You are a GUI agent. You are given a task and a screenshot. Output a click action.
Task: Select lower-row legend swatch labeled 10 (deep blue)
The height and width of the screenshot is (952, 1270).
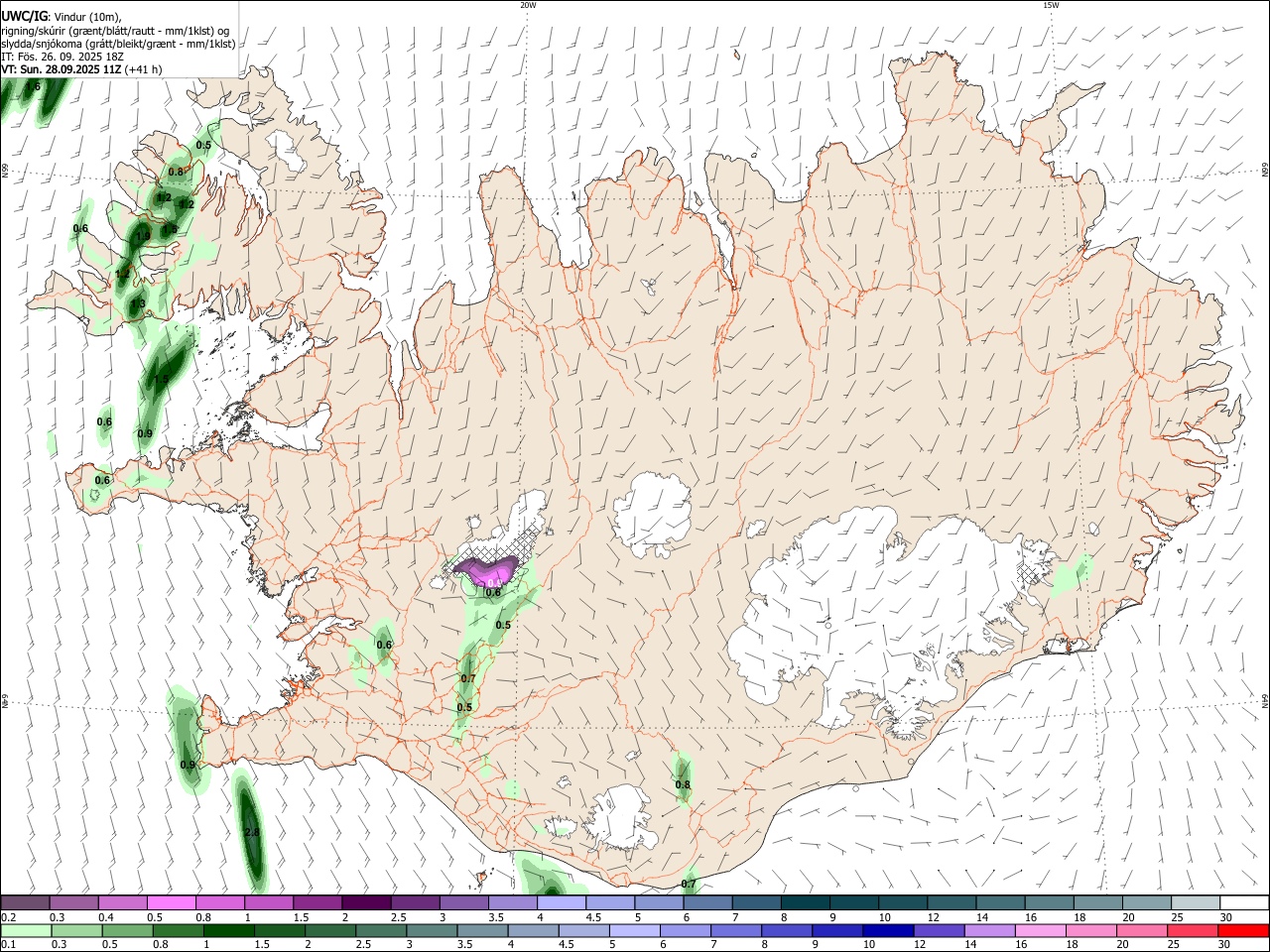click(887, 930)
